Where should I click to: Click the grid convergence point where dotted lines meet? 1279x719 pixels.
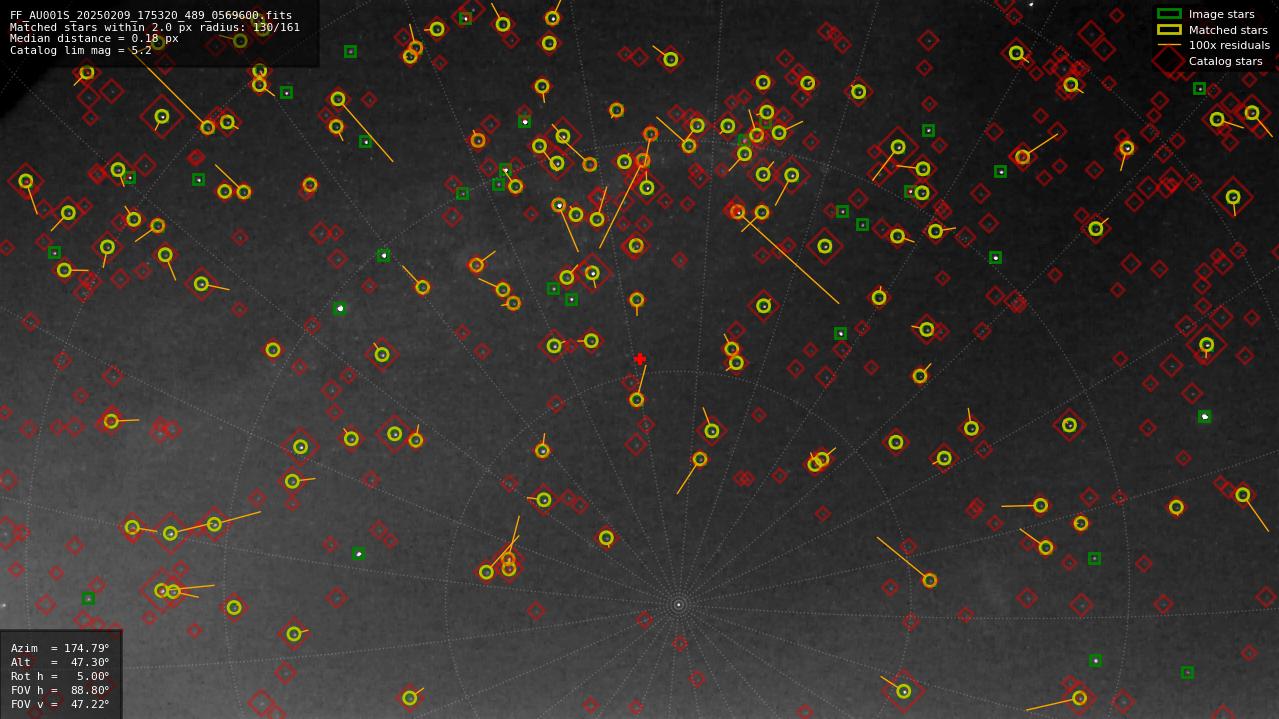point(678,604)
